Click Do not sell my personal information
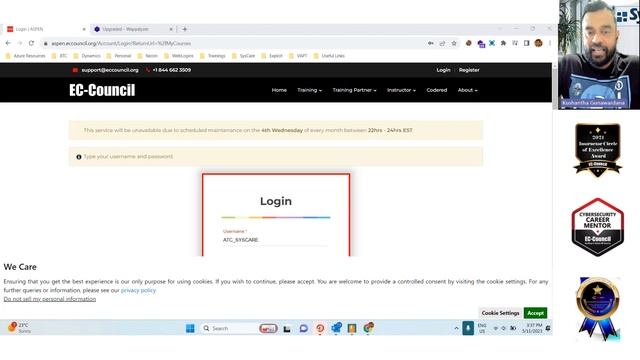The height and width of the screenshot is (360, 640). coord(50,299)
